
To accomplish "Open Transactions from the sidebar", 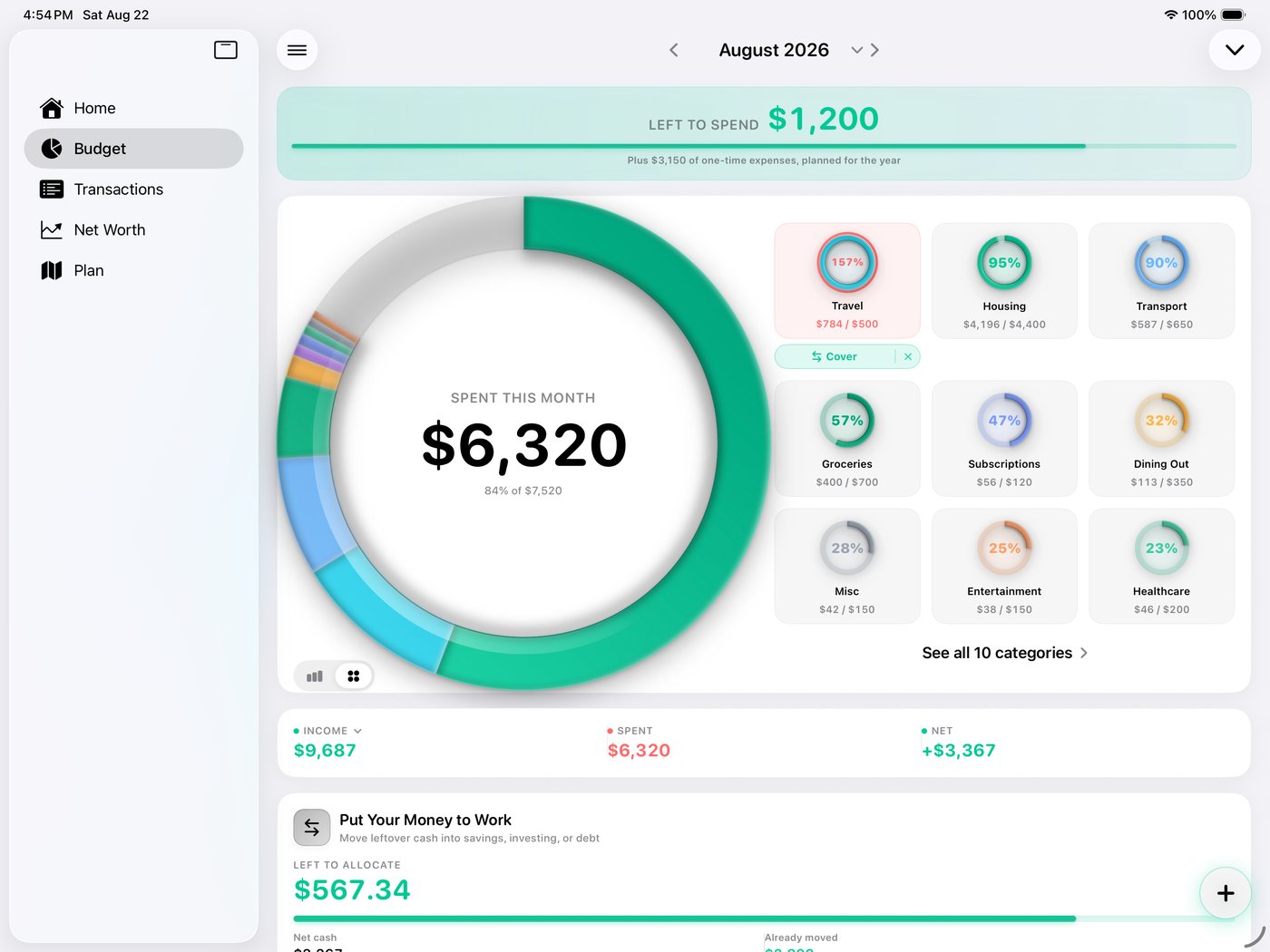I will click(133, 189).
